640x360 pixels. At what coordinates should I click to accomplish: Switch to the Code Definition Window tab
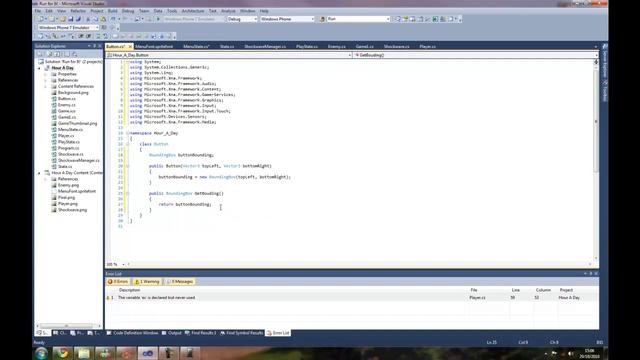tap(133, 333)
